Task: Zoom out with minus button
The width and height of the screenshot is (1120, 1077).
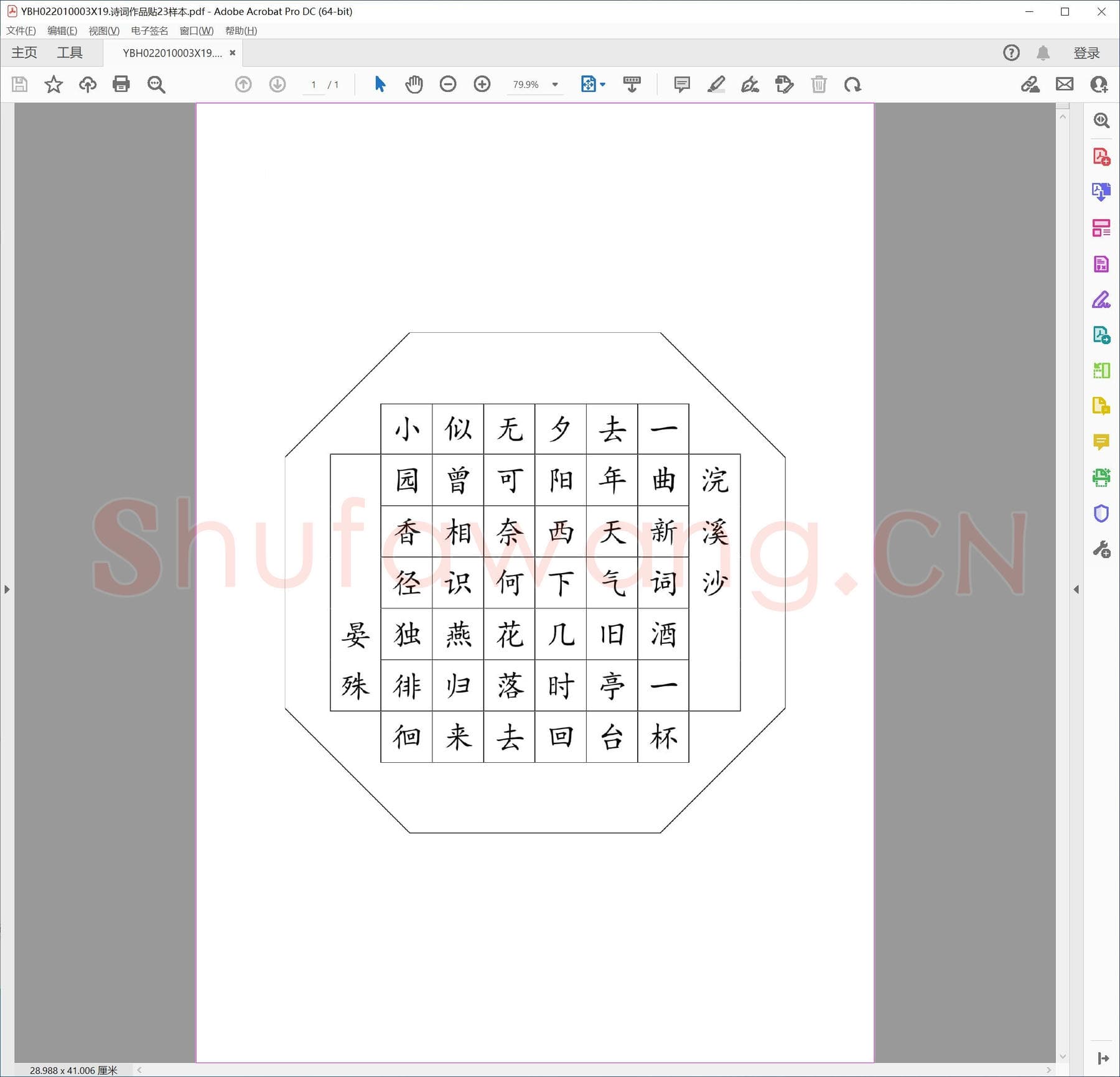Action: click(x=448, y=84)
